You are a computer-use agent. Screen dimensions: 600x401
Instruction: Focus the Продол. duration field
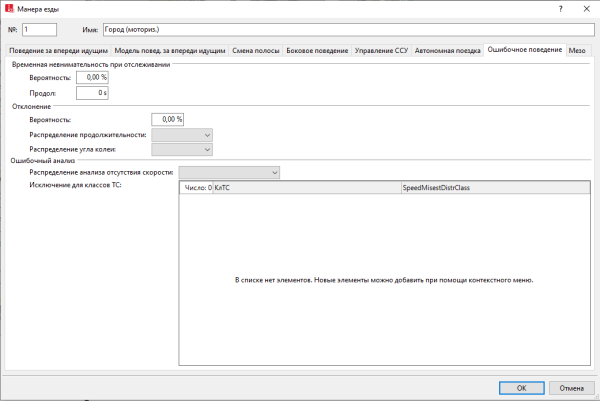coord(92,93)
